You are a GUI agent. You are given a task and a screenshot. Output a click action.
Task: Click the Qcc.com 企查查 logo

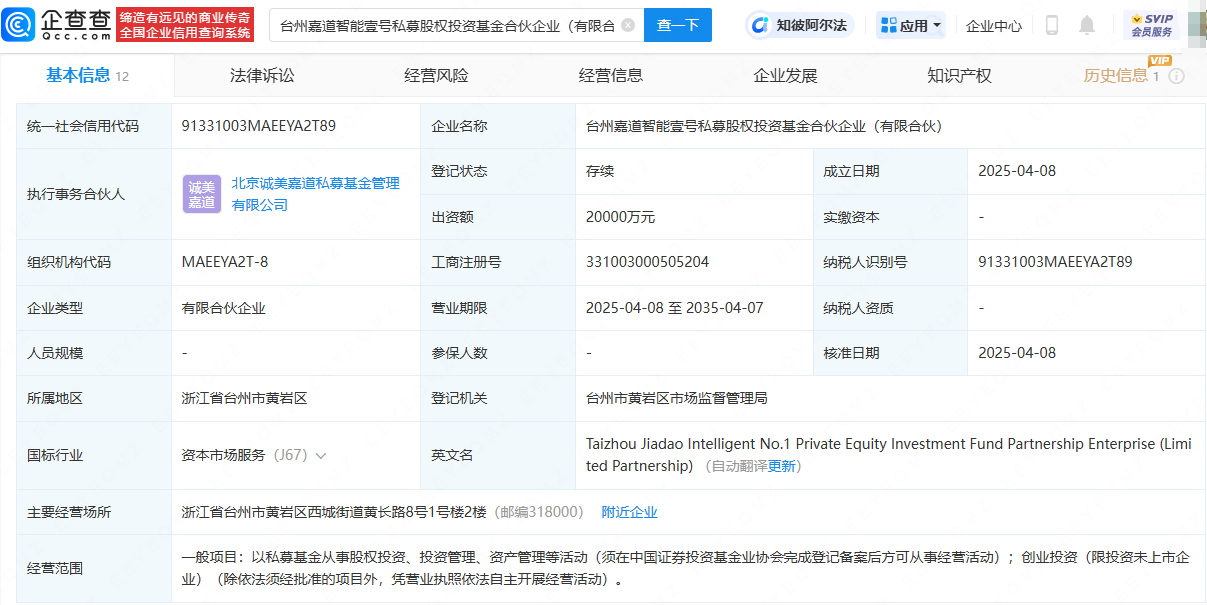(60, 24)
